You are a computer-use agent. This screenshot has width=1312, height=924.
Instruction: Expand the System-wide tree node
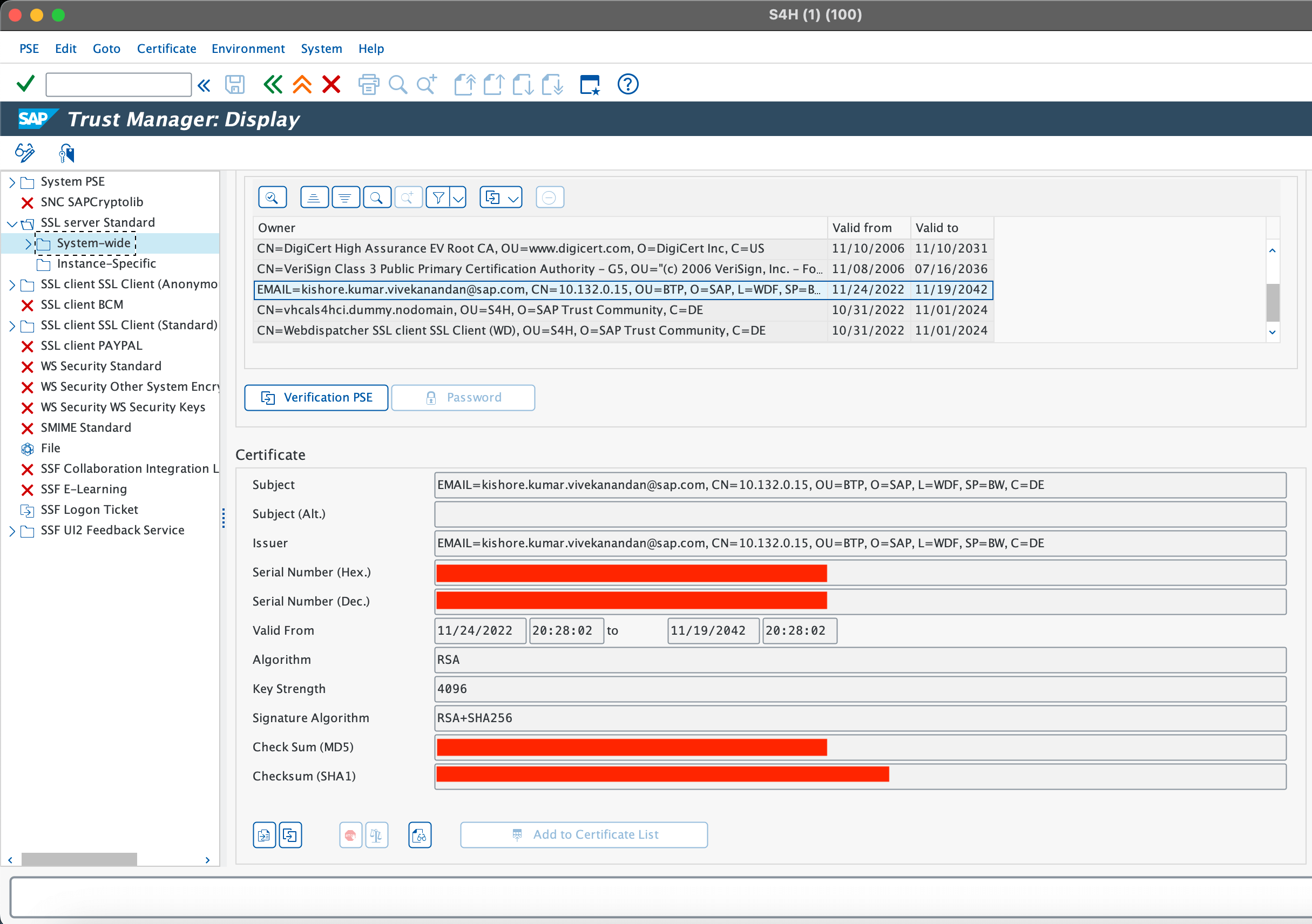[28, 244]
